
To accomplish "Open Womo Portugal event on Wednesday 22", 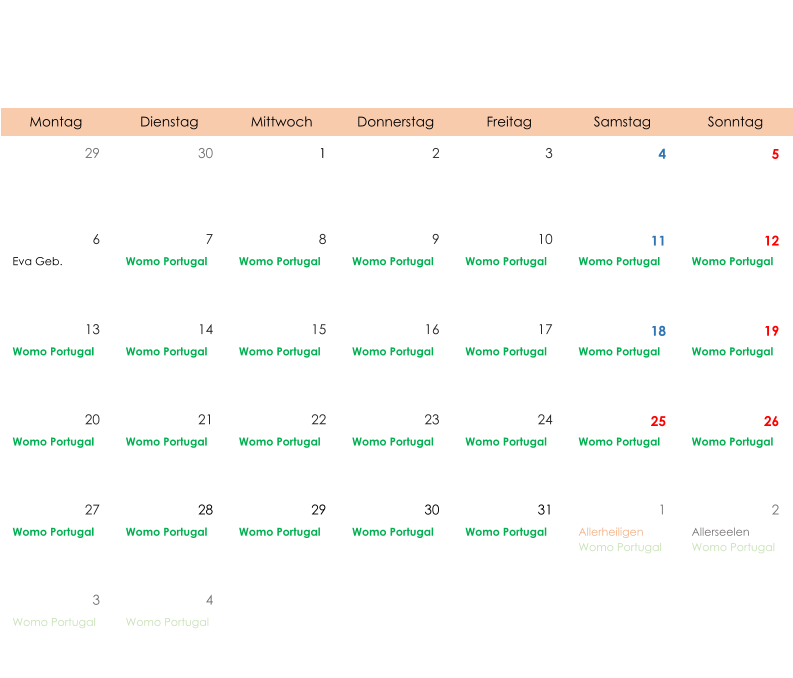I will coord(279,442).
